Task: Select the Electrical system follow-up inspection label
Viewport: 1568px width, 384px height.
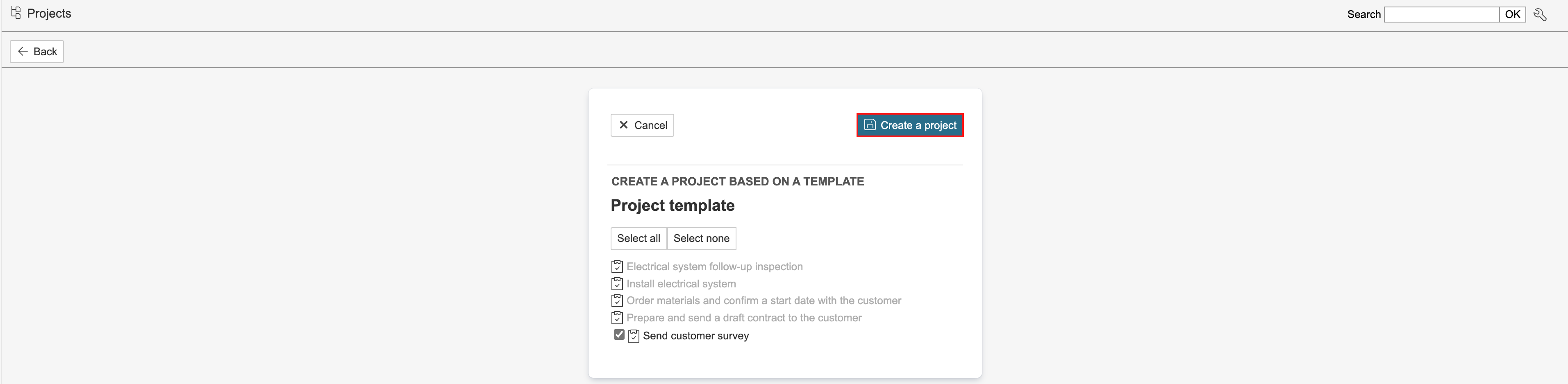Action: pos(715,267)
